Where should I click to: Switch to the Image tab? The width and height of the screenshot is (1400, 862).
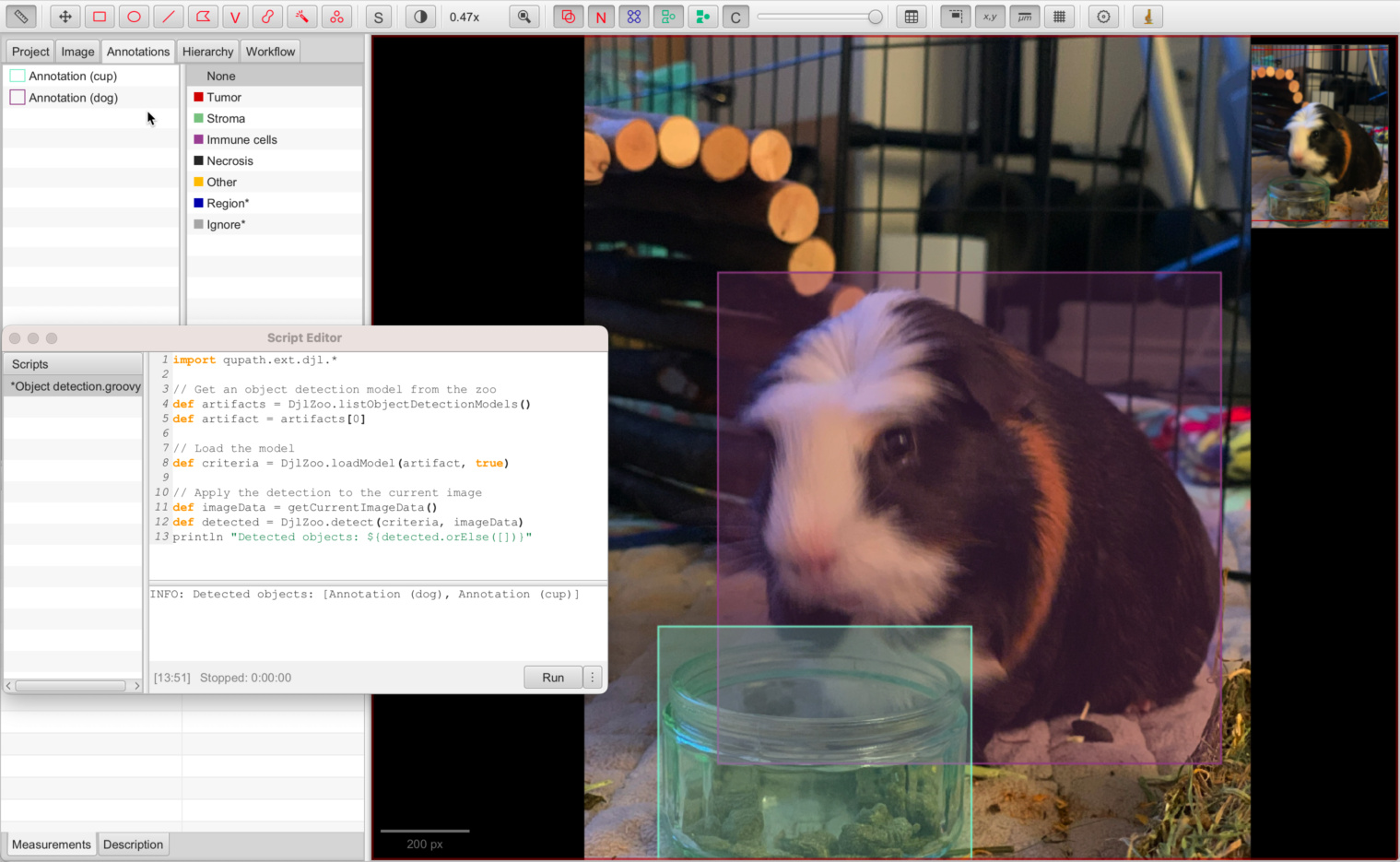77,52
